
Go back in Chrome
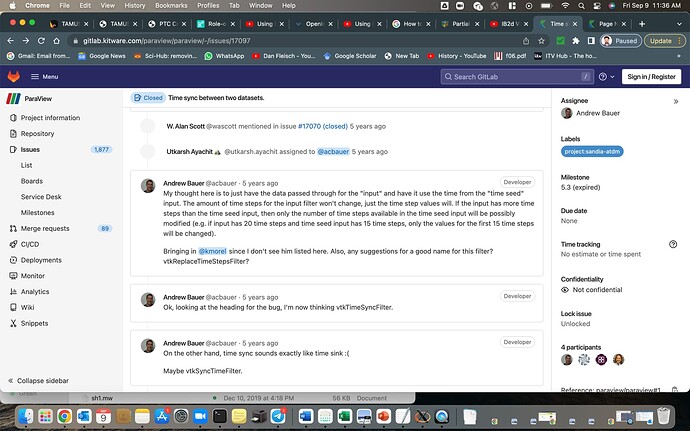click(x=11, y=41)
